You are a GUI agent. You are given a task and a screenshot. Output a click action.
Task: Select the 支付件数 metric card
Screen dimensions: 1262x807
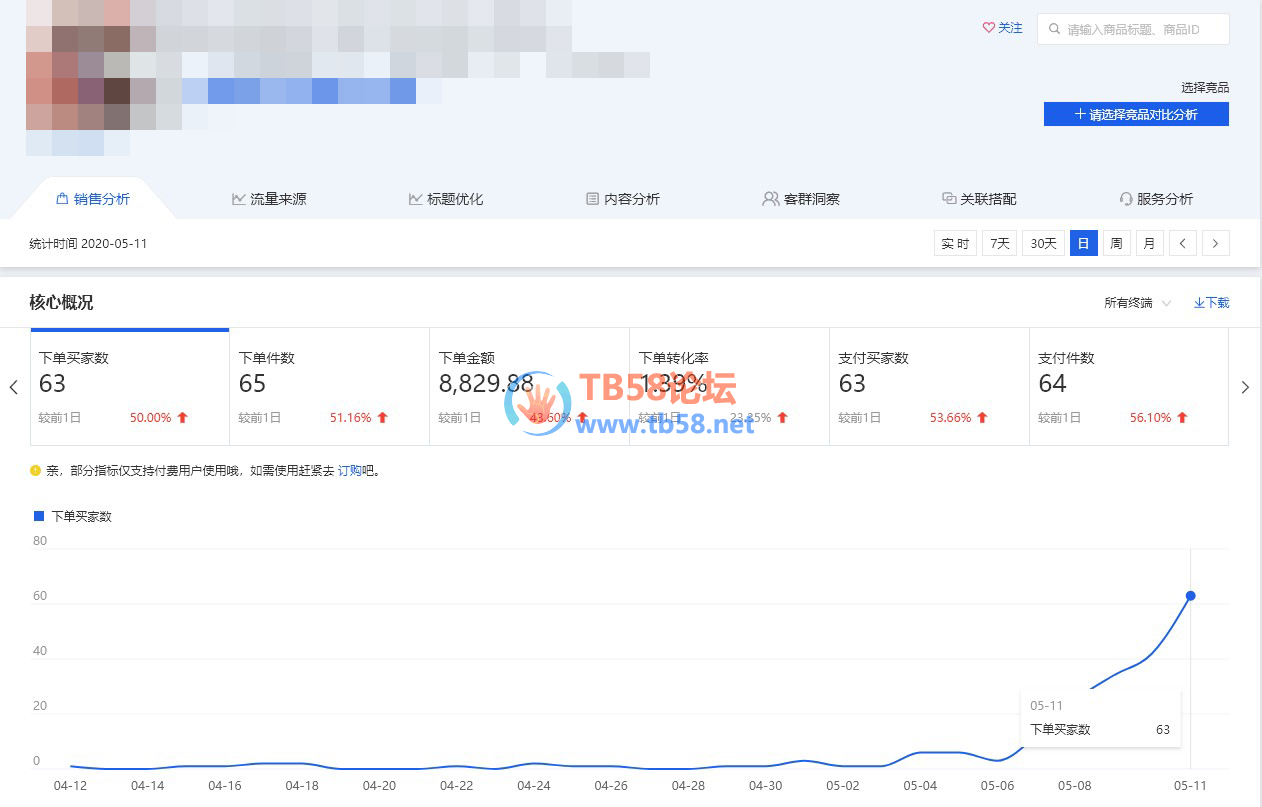tap(1129, 387)
